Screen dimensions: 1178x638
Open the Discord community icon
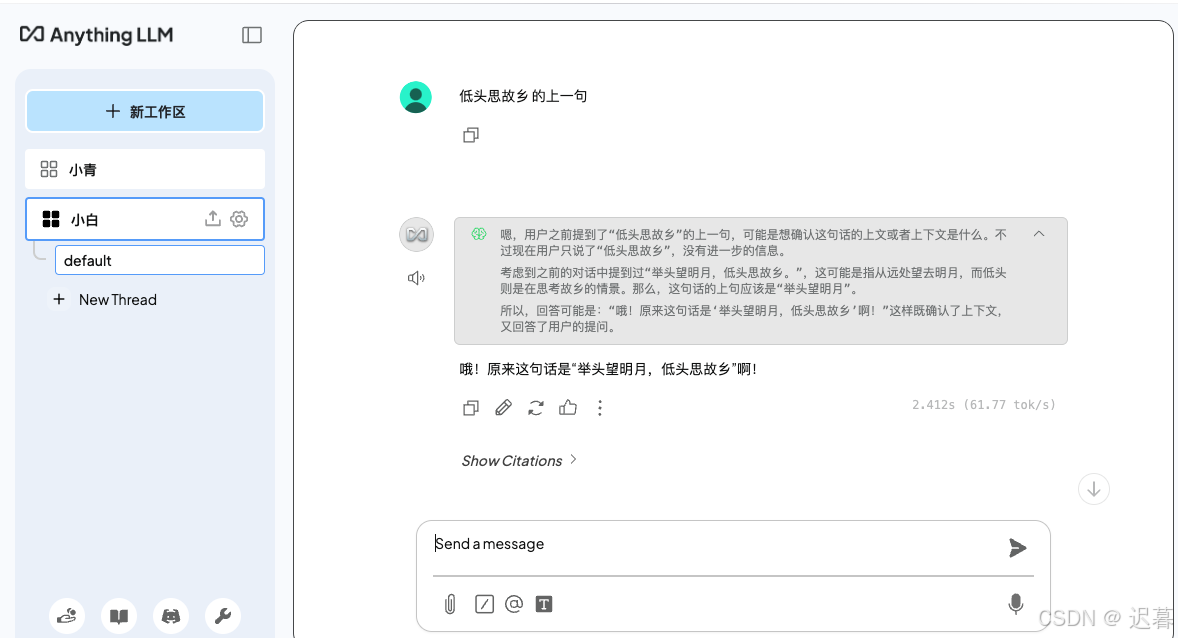coord(170,616)
